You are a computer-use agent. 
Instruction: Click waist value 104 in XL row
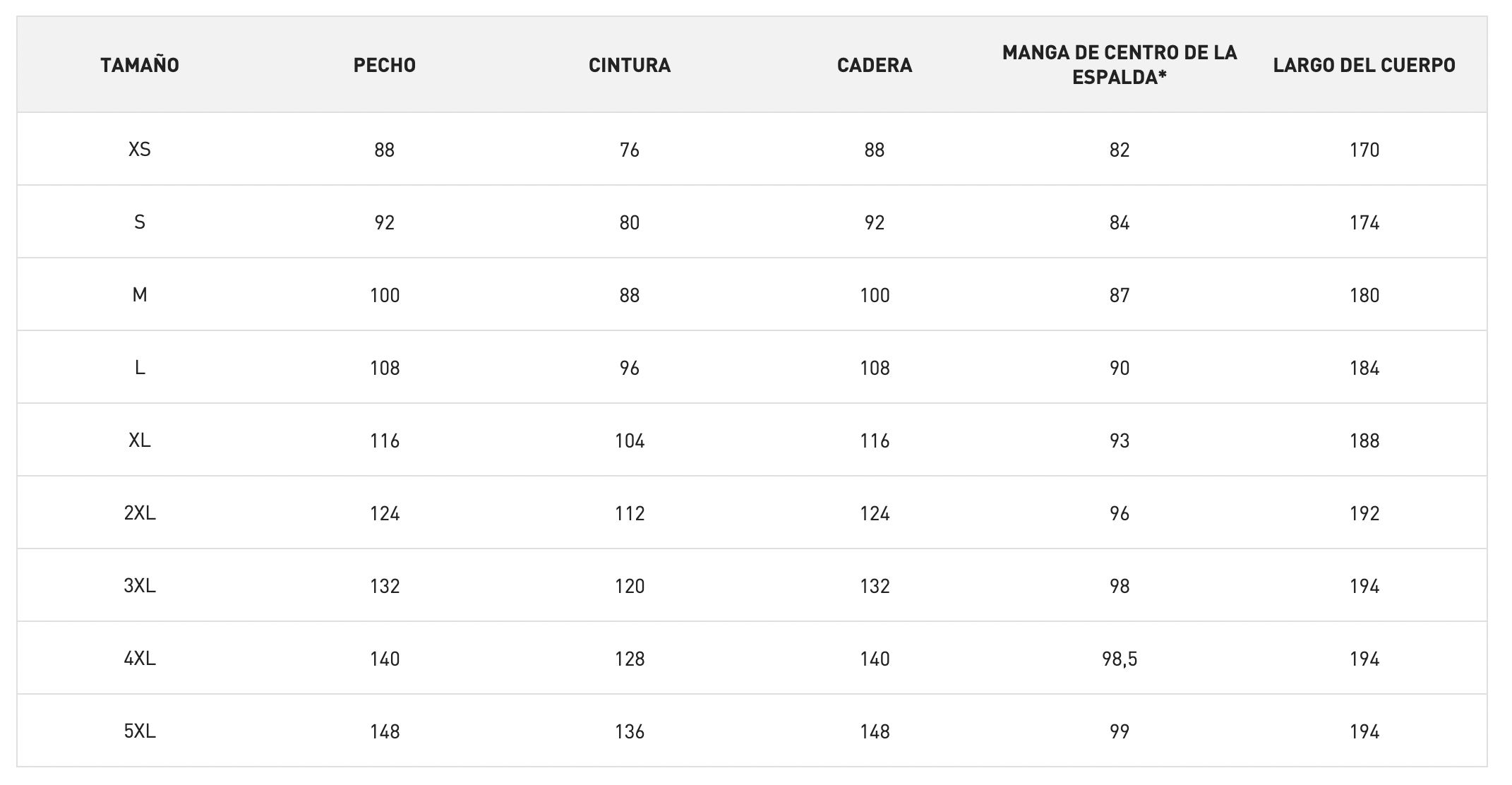630,441
